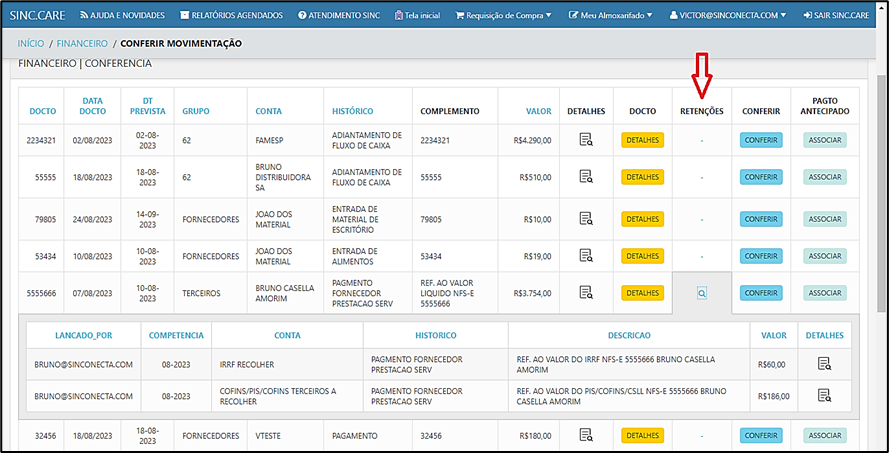This screenshot has width=889, height=453.
Task: Click CONFERIR for BRUNO CASELLA AMORIM row
Action: [x=761, y=293]
